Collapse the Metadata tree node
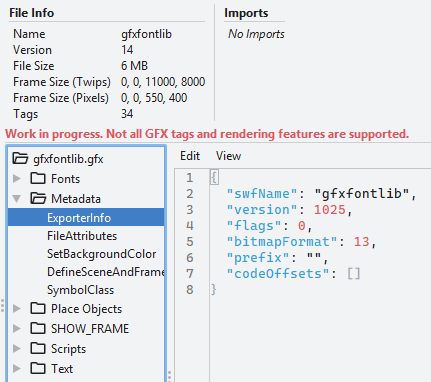This screenshot has width=431, height=382. tap(17, 199)
